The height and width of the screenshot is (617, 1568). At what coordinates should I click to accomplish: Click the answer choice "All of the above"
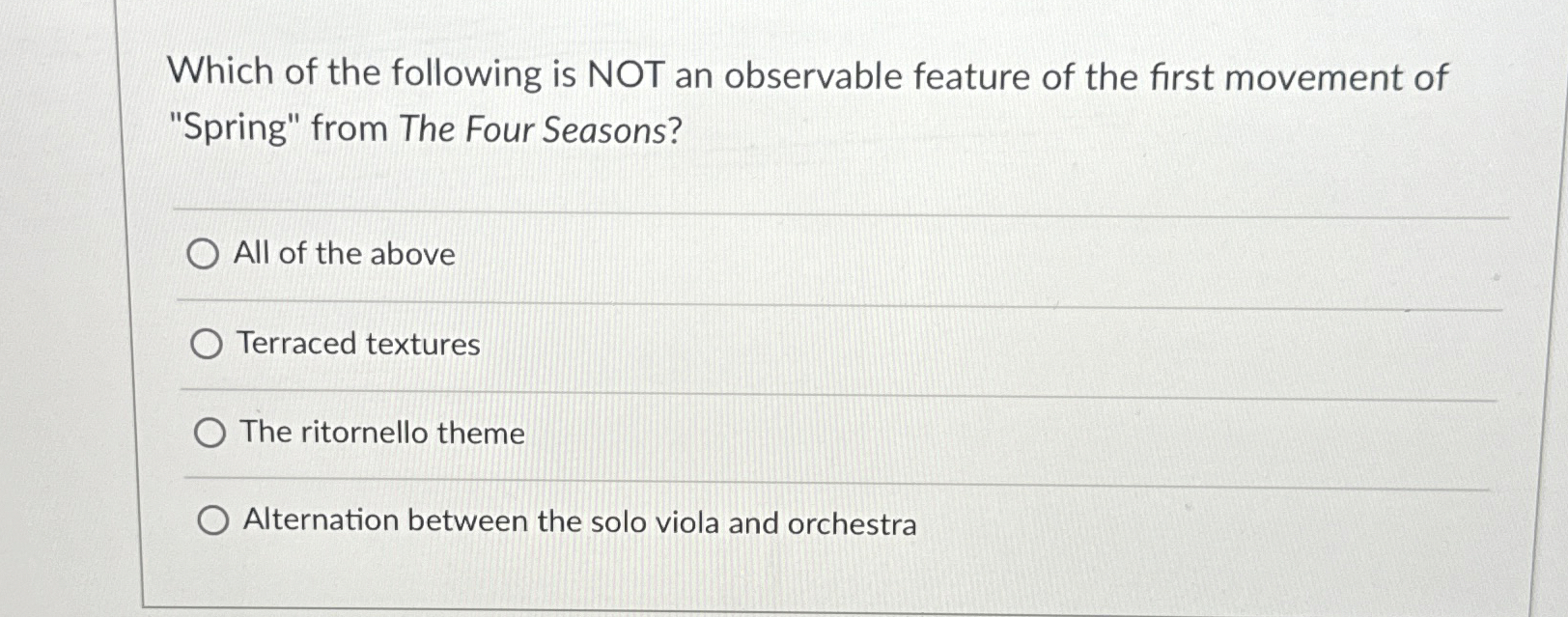coord(344,255)
